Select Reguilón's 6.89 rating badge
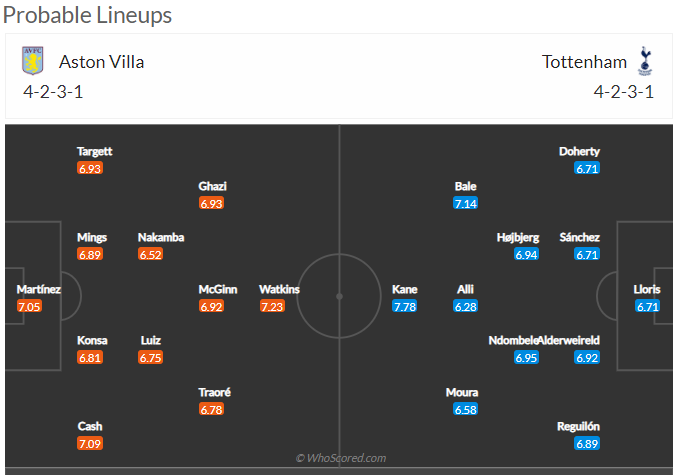 click(x=587, y=443)
